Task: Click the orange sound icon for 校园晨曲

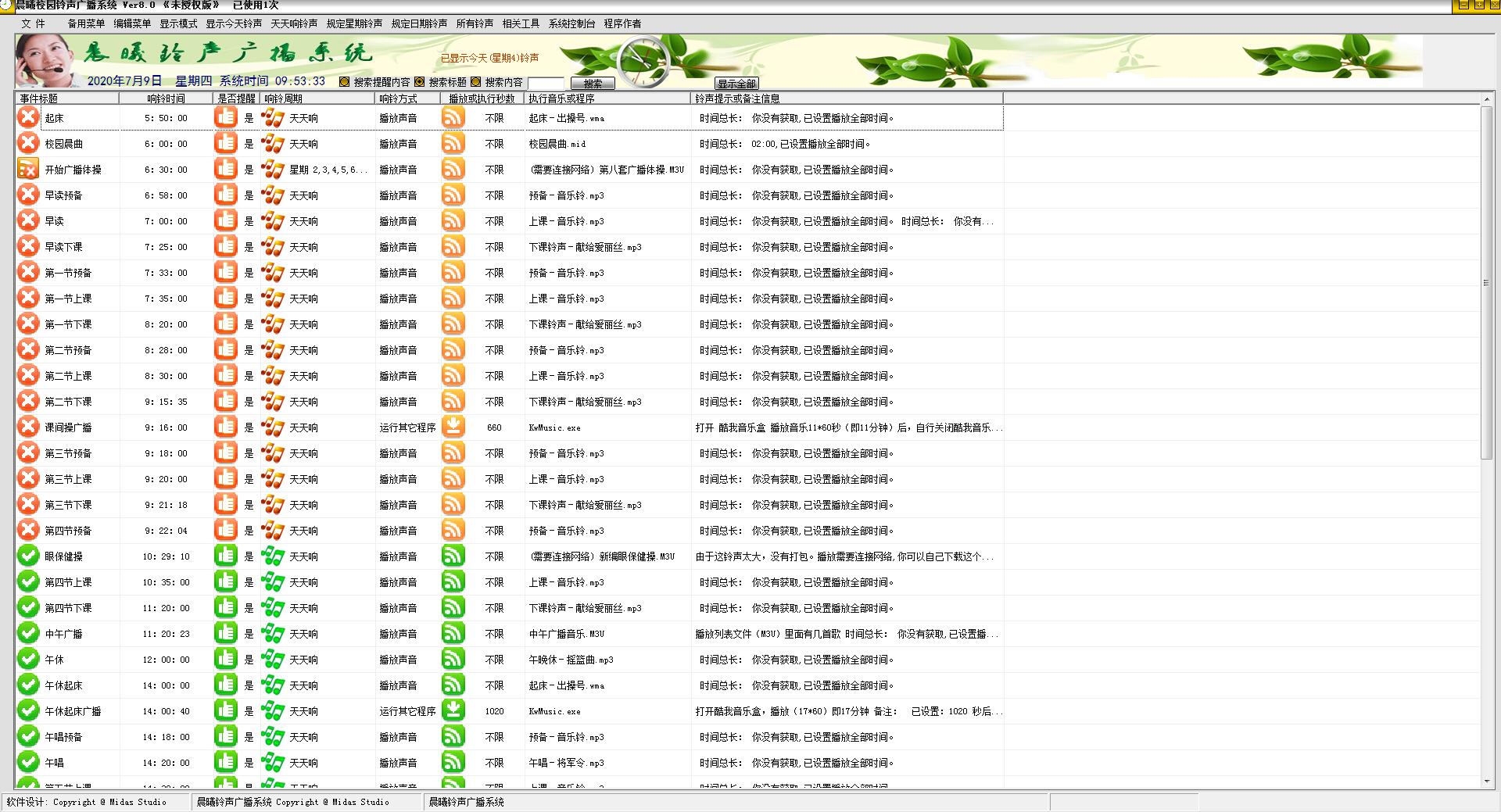Action: 453,144
